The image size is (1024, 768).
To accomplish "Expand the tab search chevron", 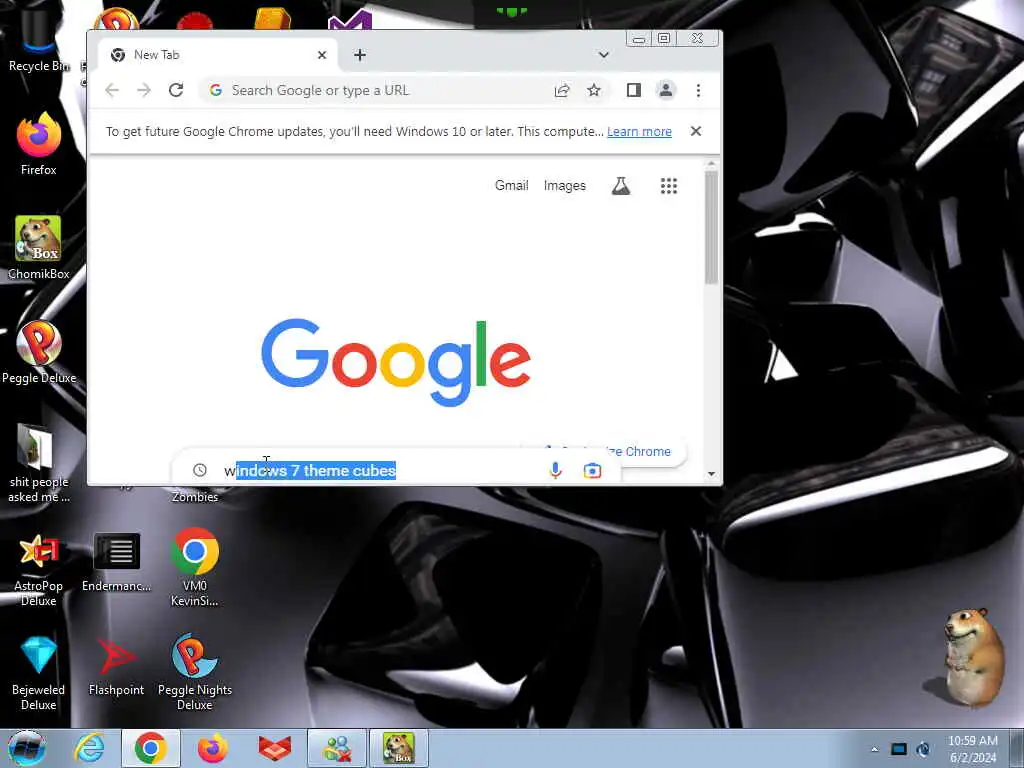I will (603, 55).
